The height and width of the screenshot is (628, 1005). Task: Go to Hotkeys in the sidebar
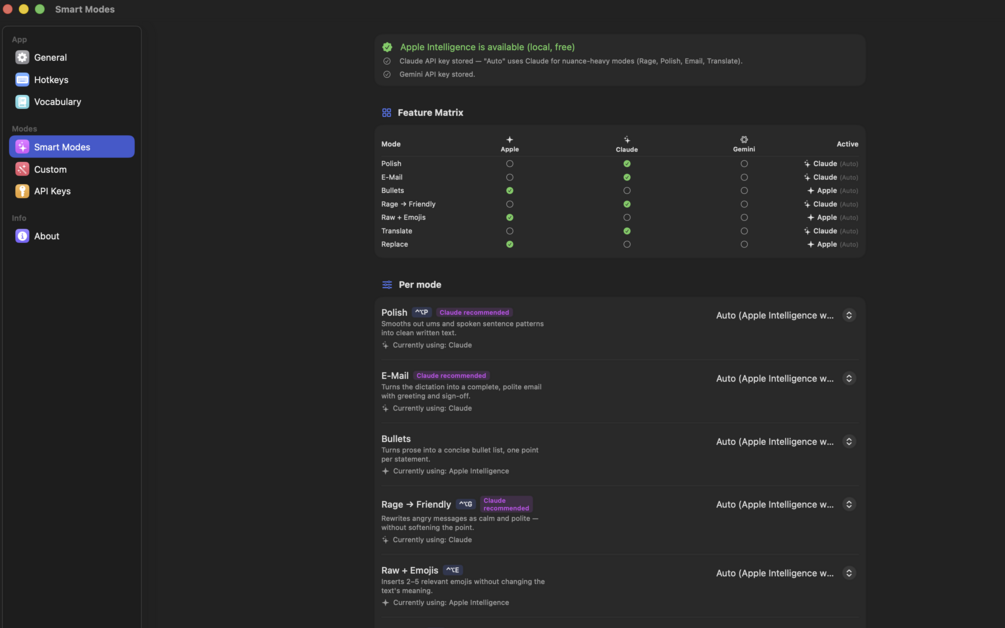(72, 79)
